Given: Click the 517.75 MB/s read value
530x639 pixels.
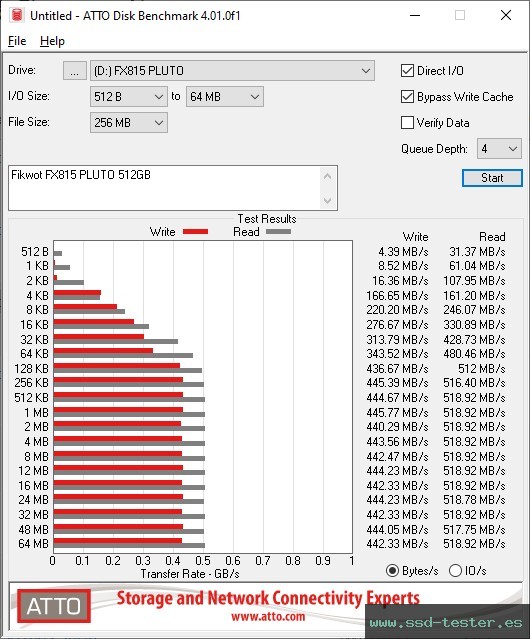Looking at the screenshot, I should coord(474,529).
